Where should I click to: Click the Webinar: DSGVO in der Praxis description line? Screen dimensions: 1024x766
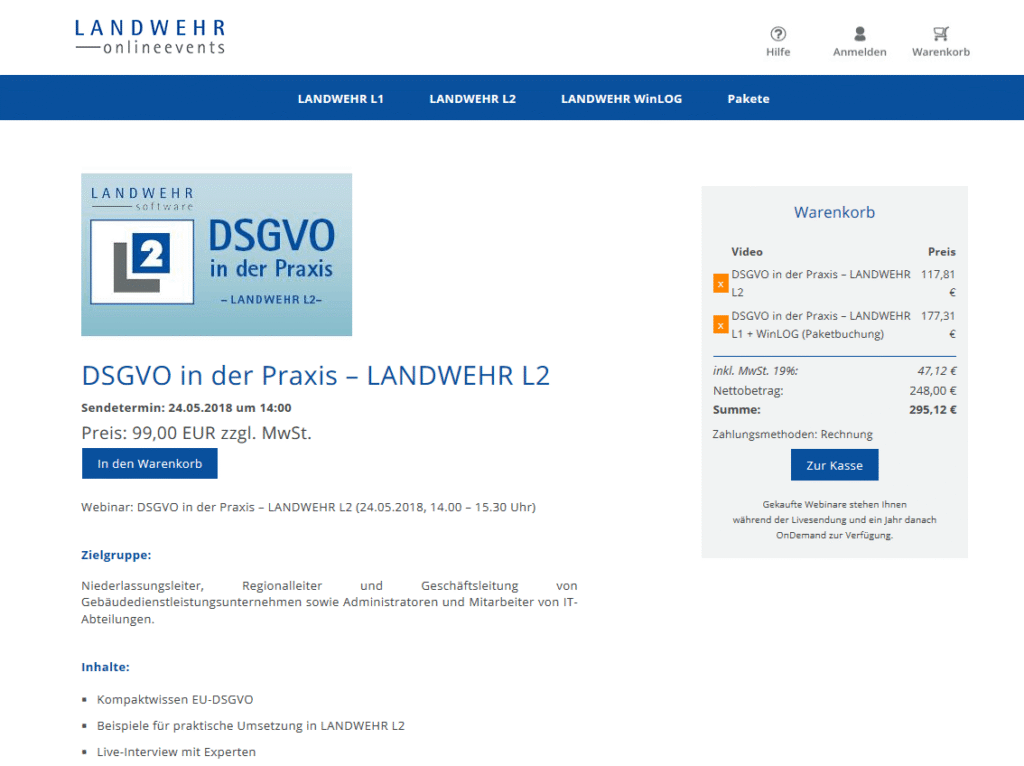coord(308,507)
